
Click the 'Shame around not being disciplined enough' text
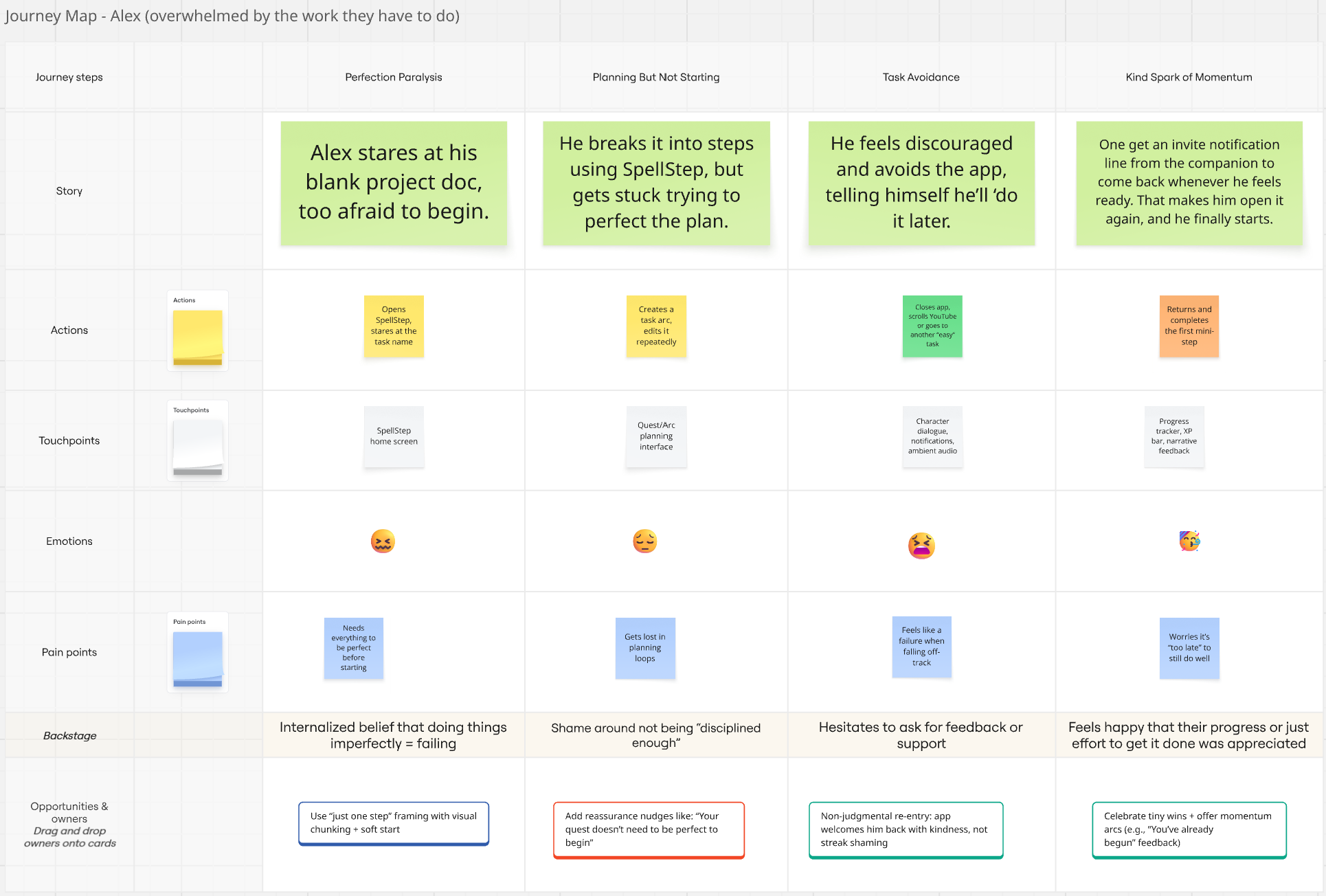656,735
